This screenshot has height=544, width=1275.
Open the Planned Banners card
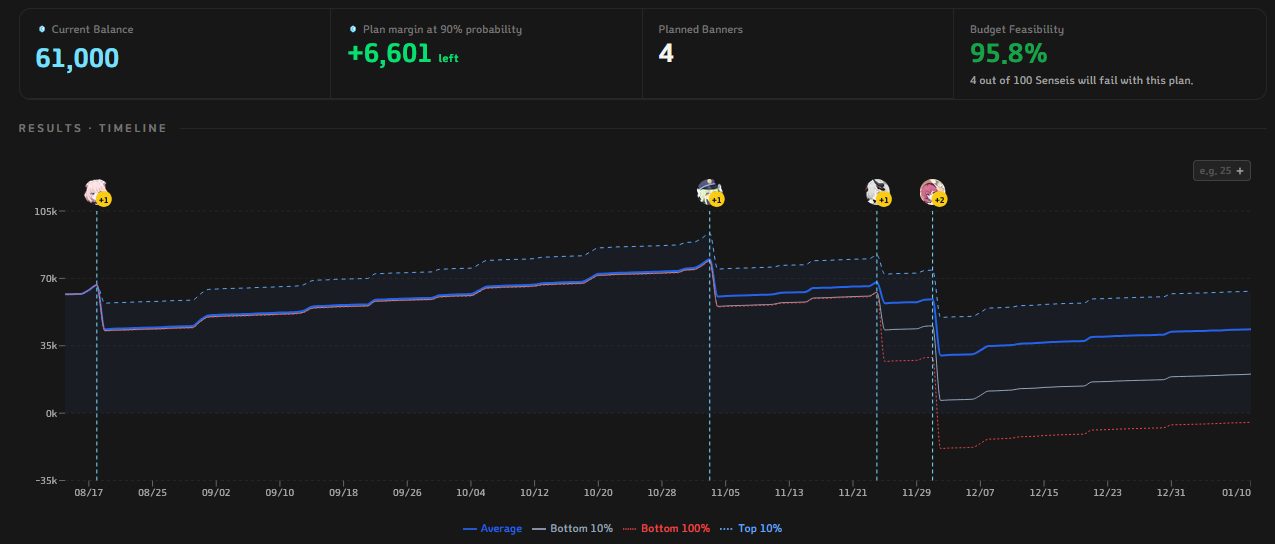click(798, 54)
